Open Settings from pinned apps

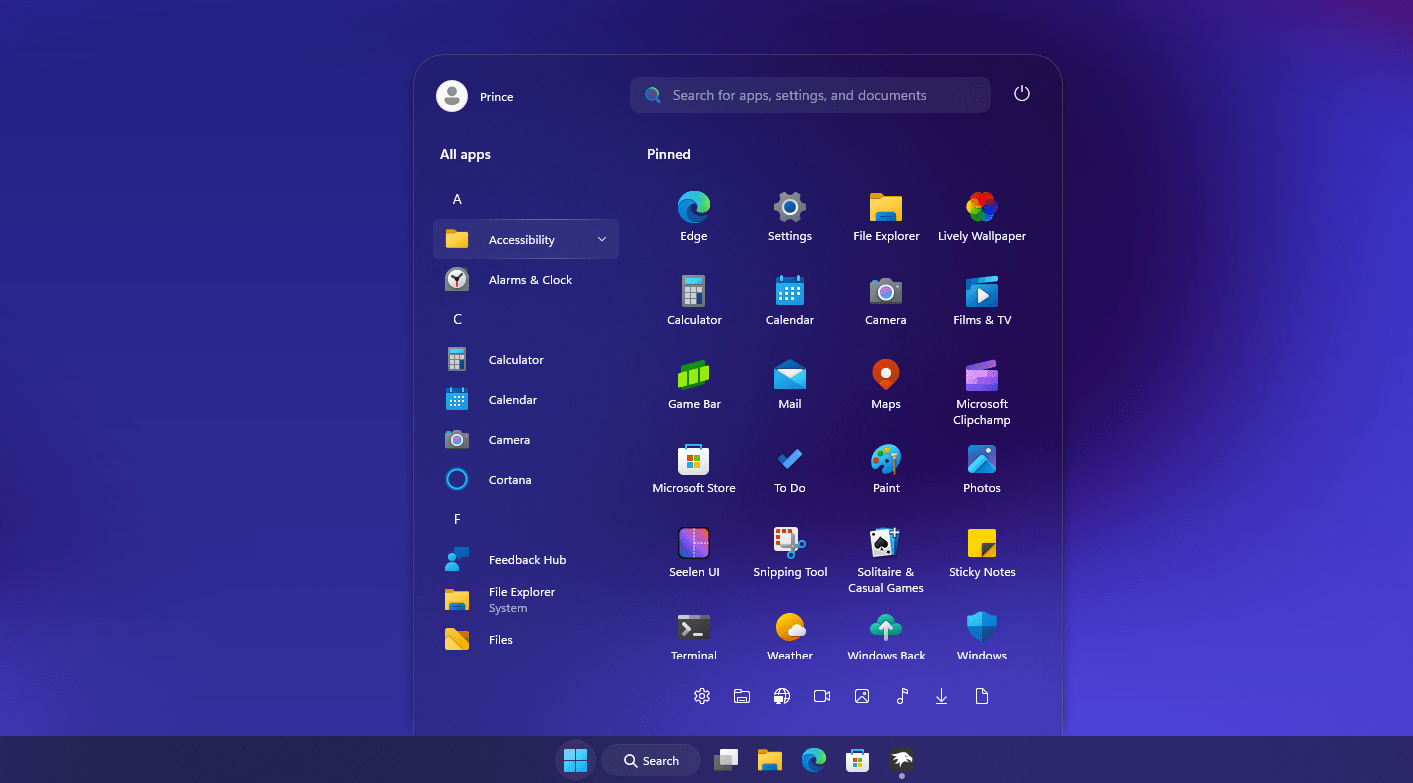(x=790, y=217)
